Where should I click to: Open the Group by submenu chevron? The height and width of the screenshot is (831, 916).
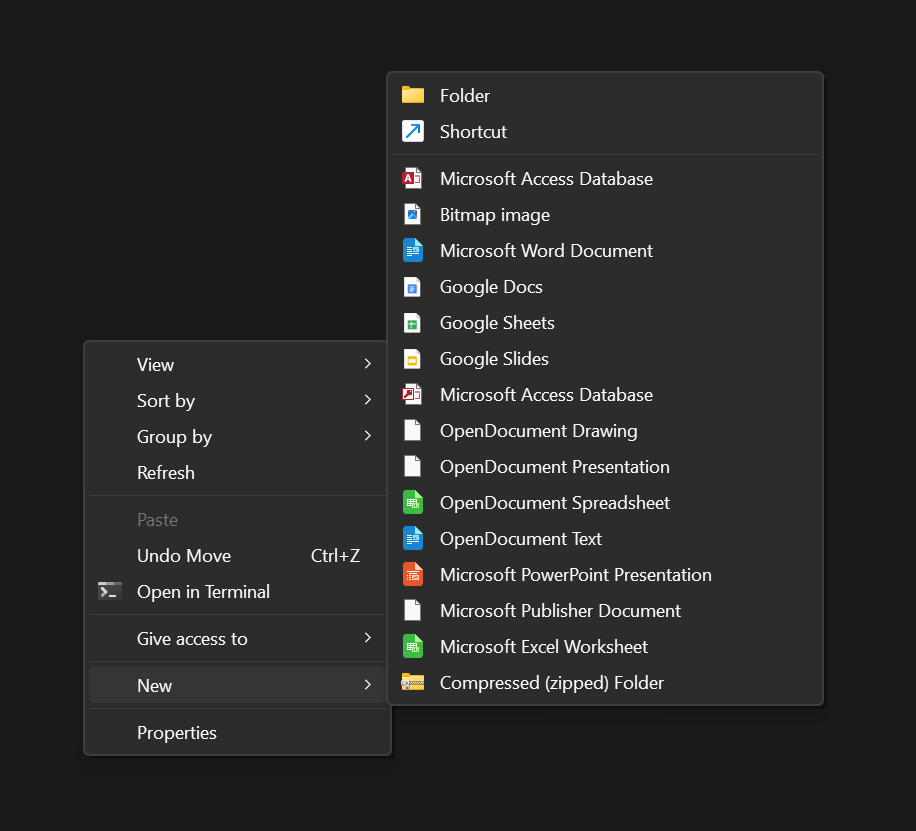tap(368, 437)
